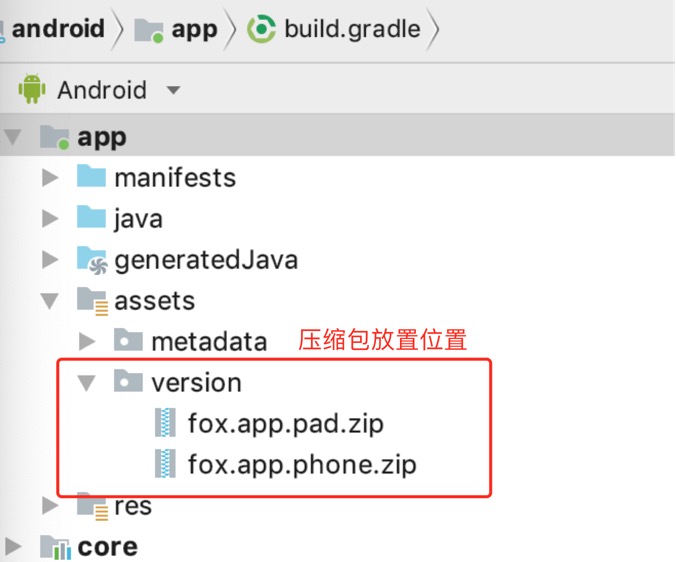This screenshot has height=562, width=676.
Task: Expand the java folder arrow
Action: 51,219
